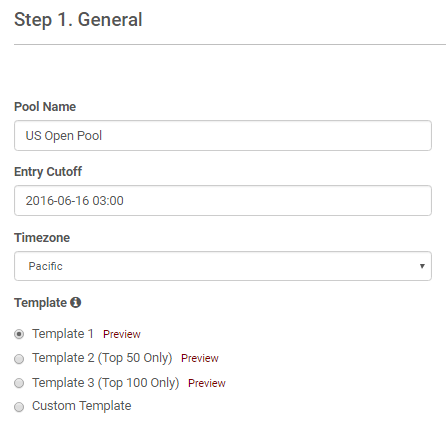Select the Template 3 radio circle

point(19,383)
